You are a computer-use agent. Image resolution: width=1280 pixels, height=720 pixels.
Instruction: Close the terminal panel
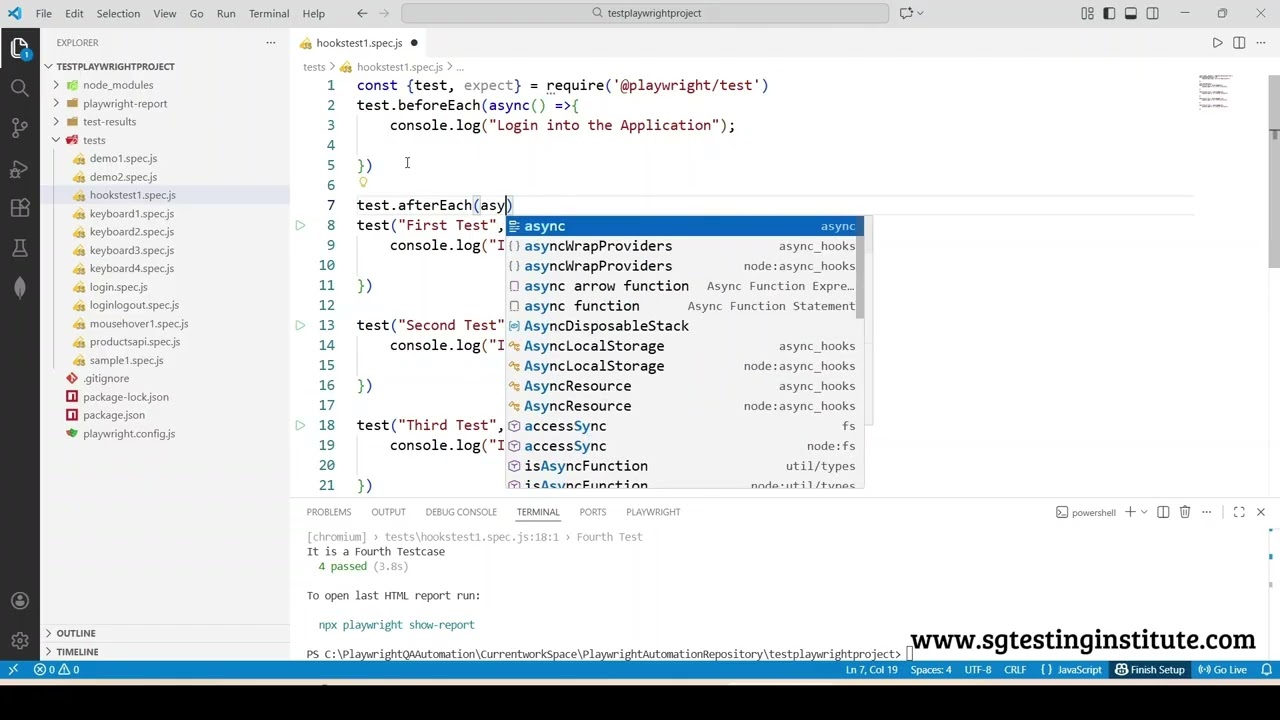pos(1260,512)
